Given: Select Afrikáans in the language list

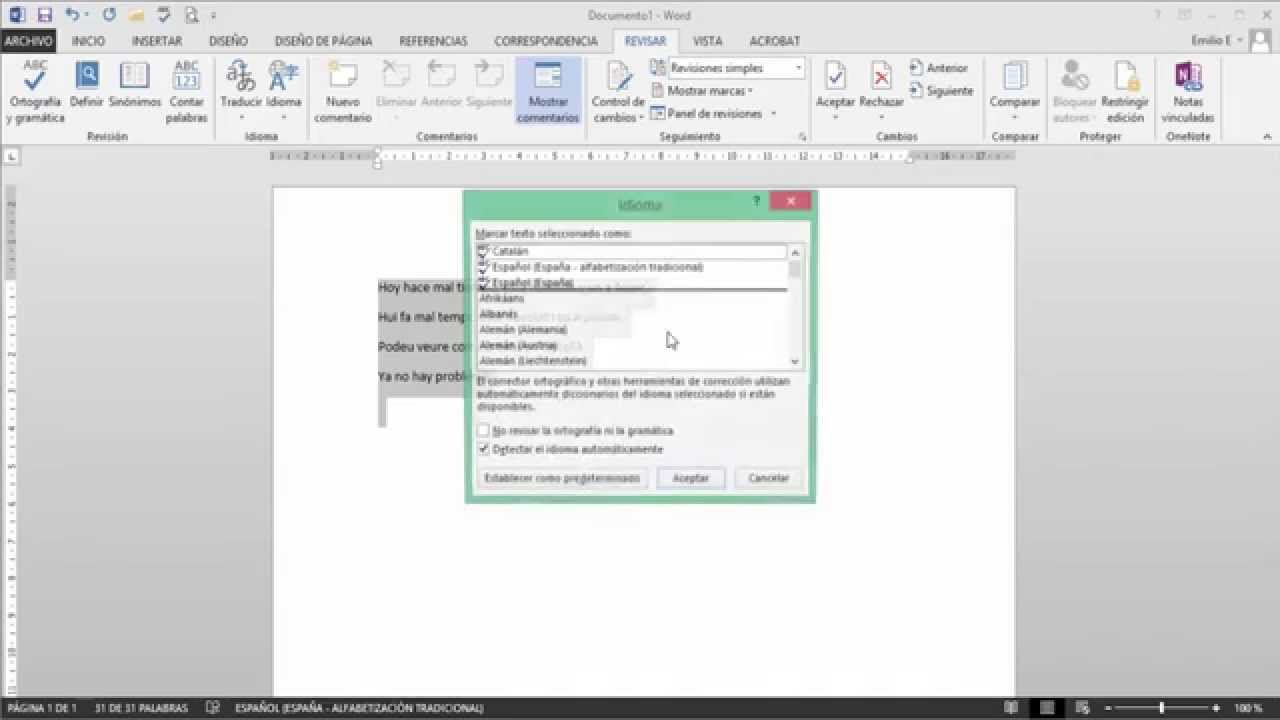Looking at the screenshot, I should point(632,298).
